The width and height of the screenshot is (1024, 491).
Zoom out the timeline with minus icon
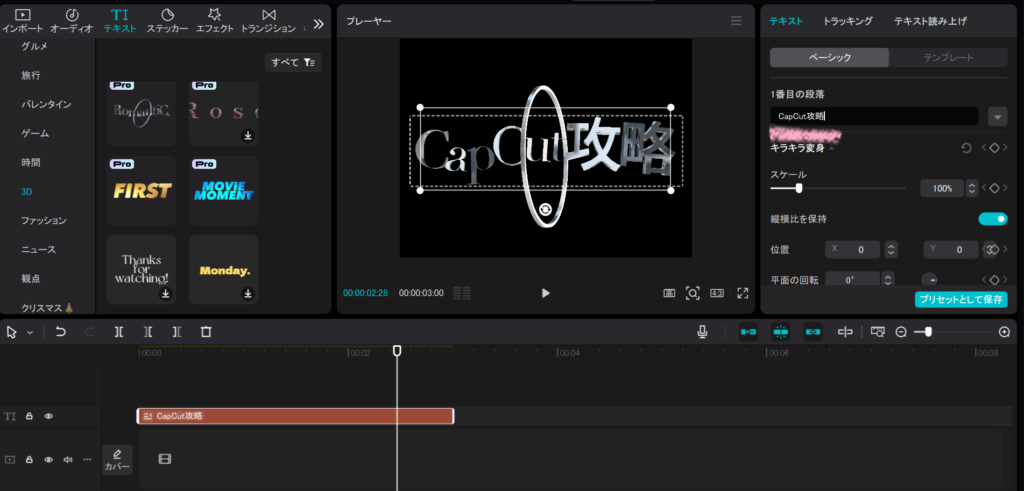(901, 332)
